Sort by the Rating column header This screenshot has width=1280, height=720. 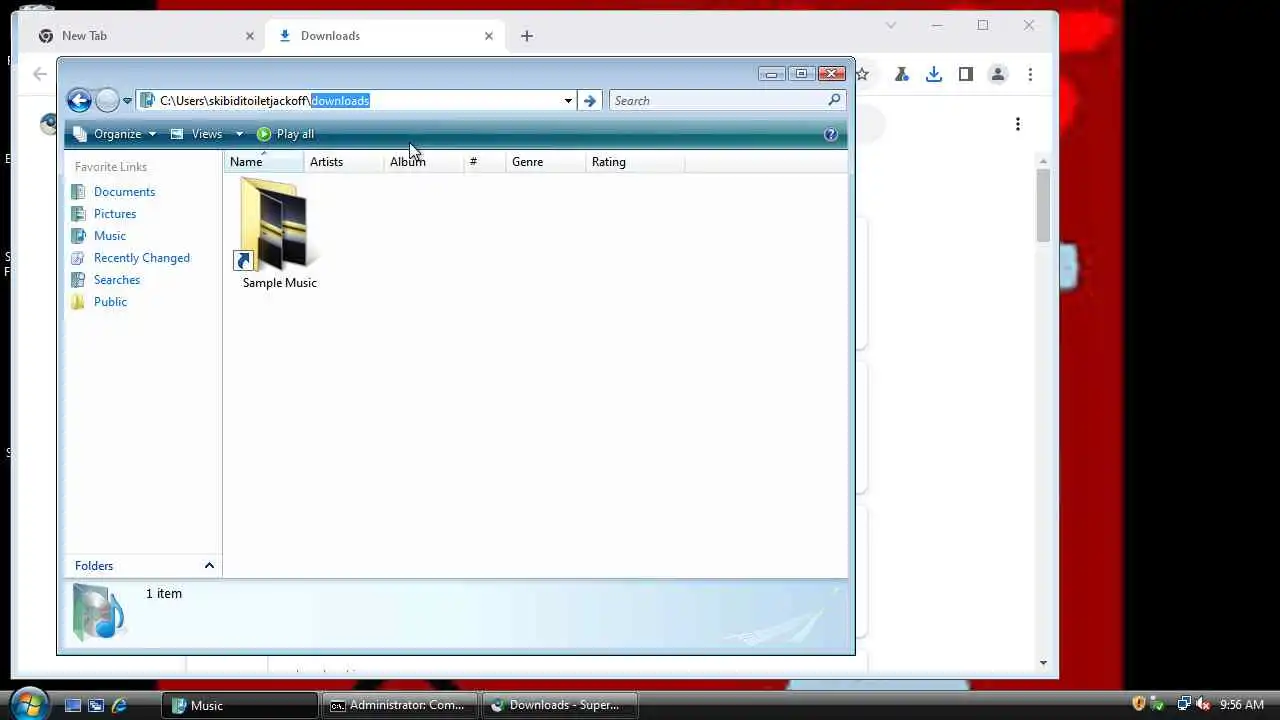pos(636,162)
